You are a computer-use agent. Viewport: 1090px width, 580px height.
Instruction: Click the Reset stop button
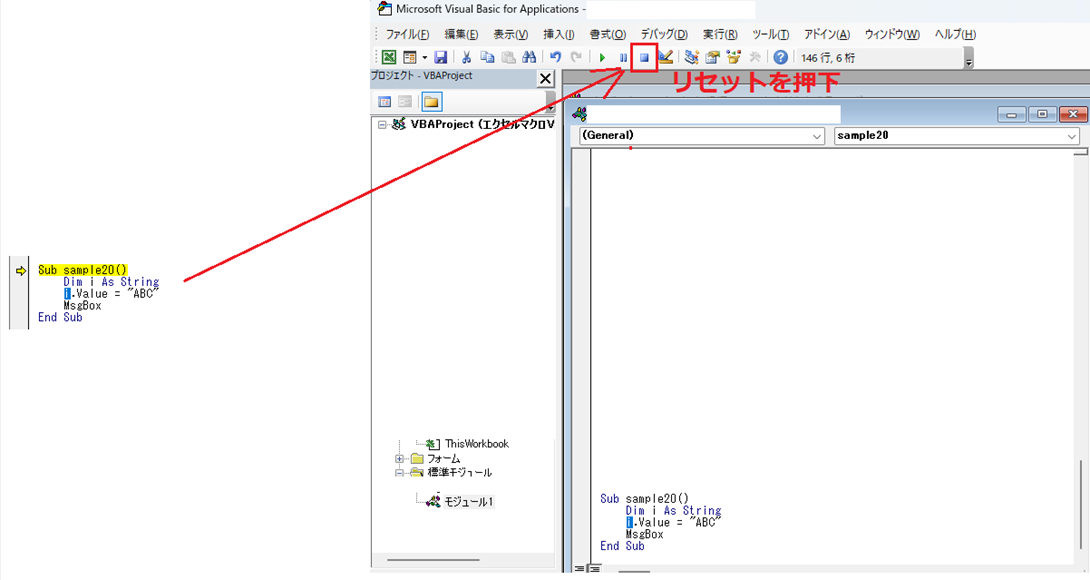click(644, 58)
